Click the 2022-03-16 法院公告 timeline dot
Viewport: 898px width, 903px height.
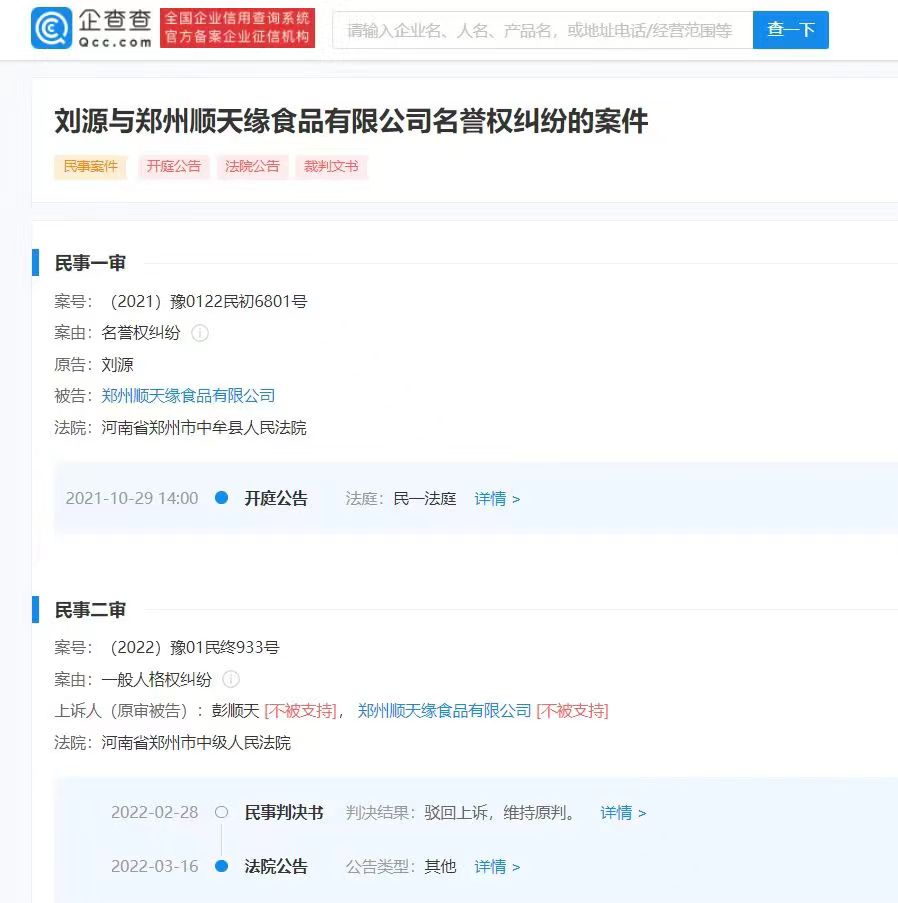221,866
